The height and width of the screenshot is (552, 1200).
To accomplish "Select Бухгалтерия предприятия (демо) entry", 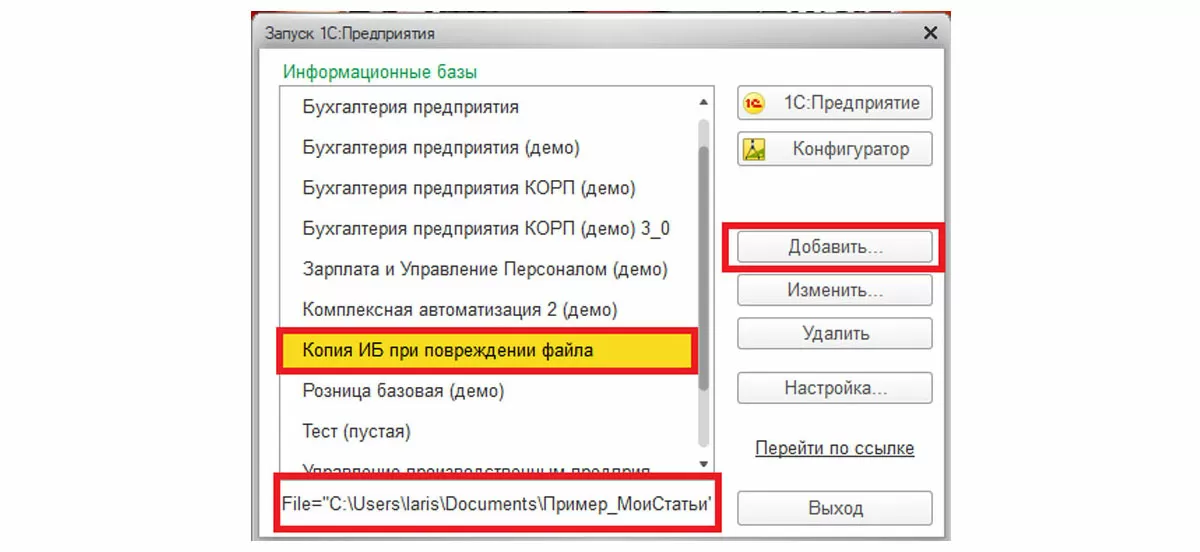I will pyautogui.click(x=490, y=147).
